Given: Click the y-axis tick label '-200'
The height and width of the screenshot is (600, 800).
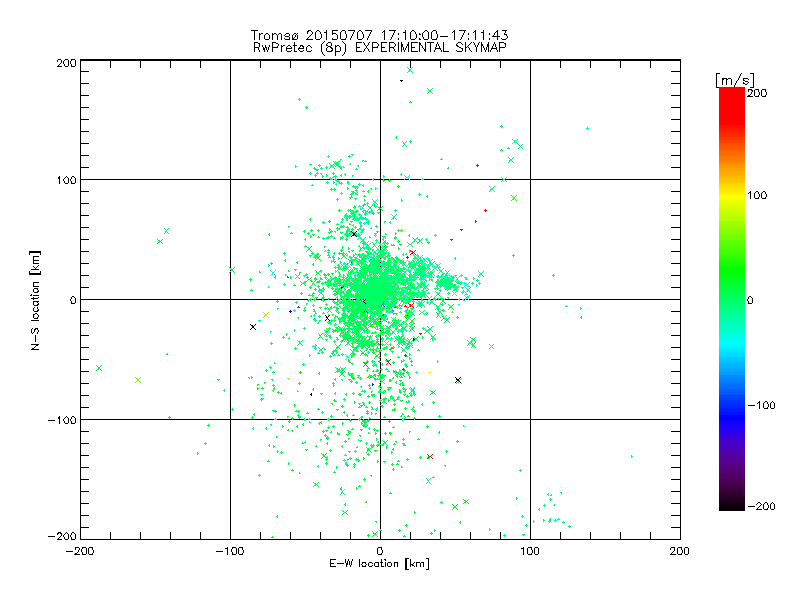Looking at the screenshot, I should click(x=62, y=536).
